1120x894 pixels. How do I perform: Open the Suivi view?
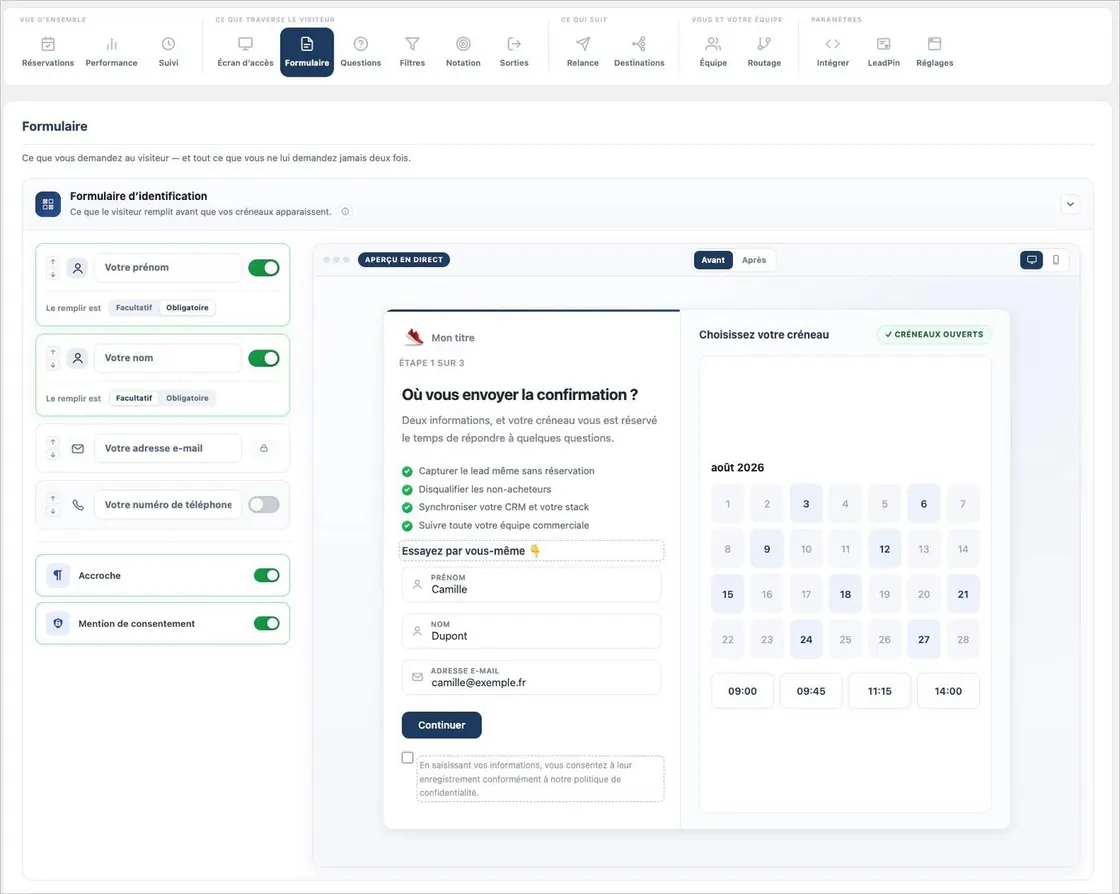(169, 52)
